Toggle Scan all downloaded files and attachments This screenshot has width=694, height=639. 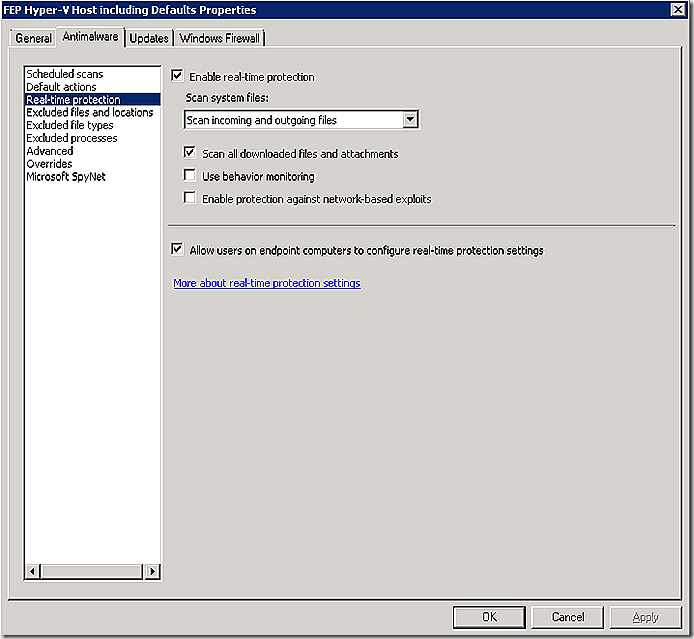click(190, 153)
